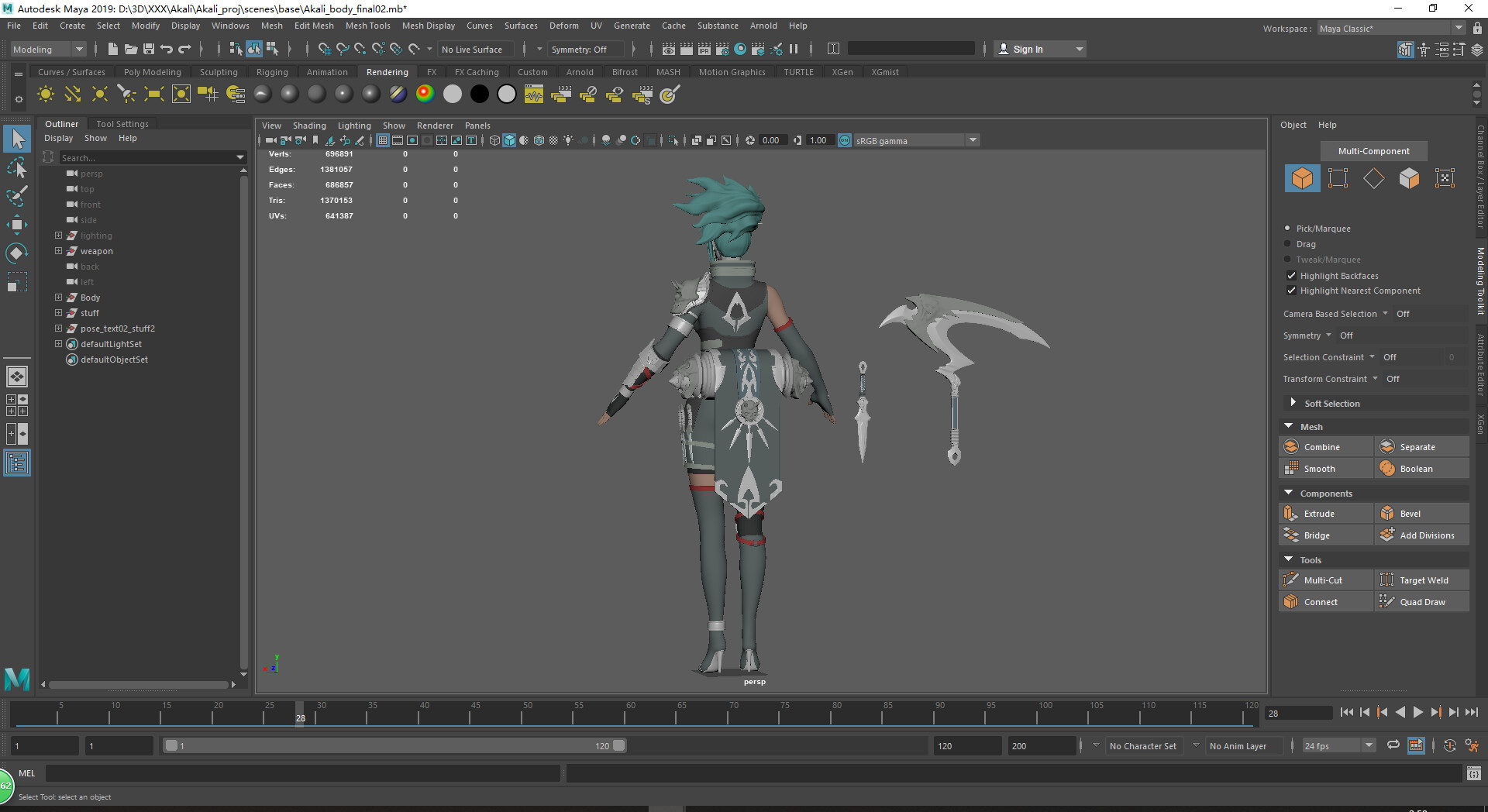Image resolution: width=1488 pixels, height=812 pixels.
Task: Create a Spot Light from the shelf
Action: (x=126, y=95)
